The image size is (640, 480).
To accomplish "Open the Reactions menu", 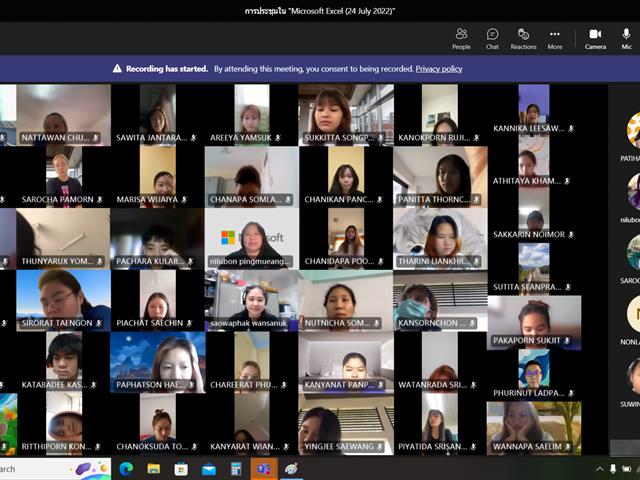I will click(523, 39).
